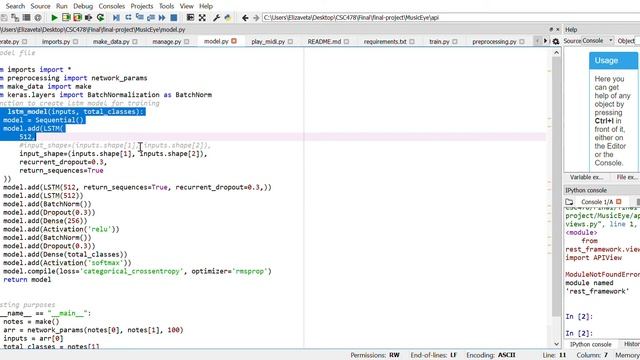This screenshot has height=360, width=640.
Task: Click the Object input field in Help
Action: click(x=638, y=41)
